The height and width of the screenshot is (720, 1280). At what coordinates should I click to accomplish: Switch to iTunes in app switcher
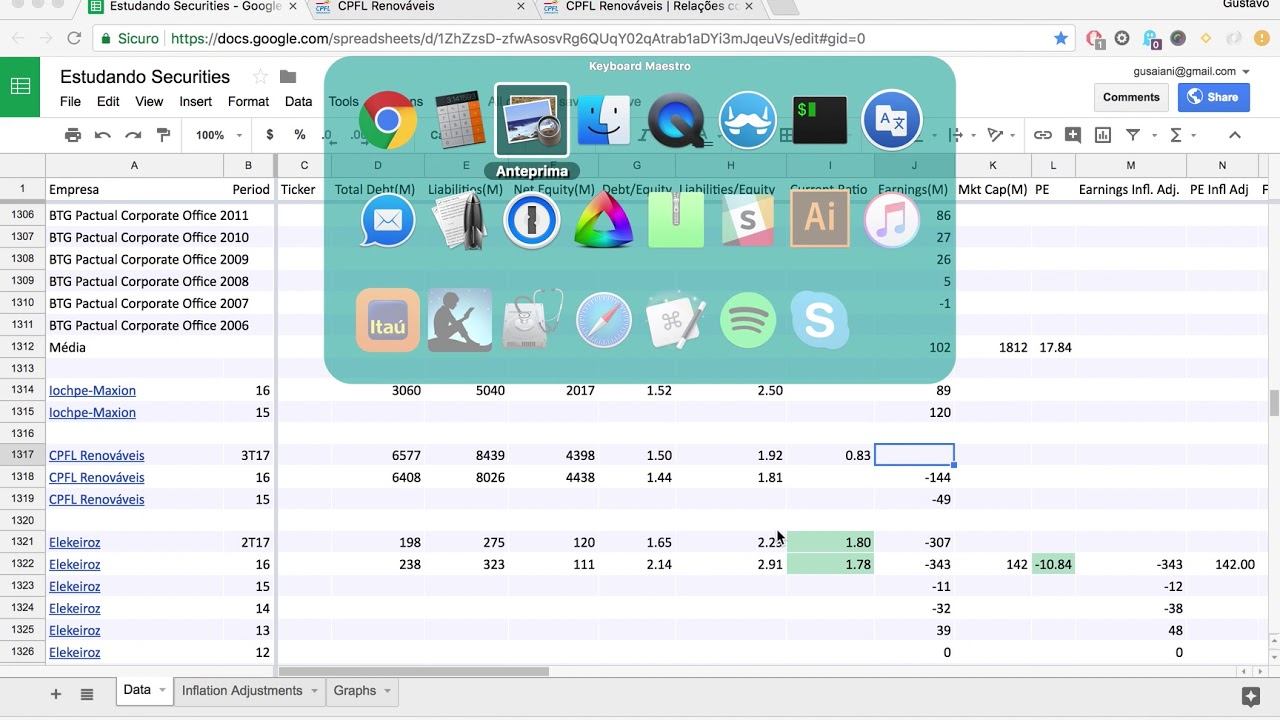click(892, 220)
